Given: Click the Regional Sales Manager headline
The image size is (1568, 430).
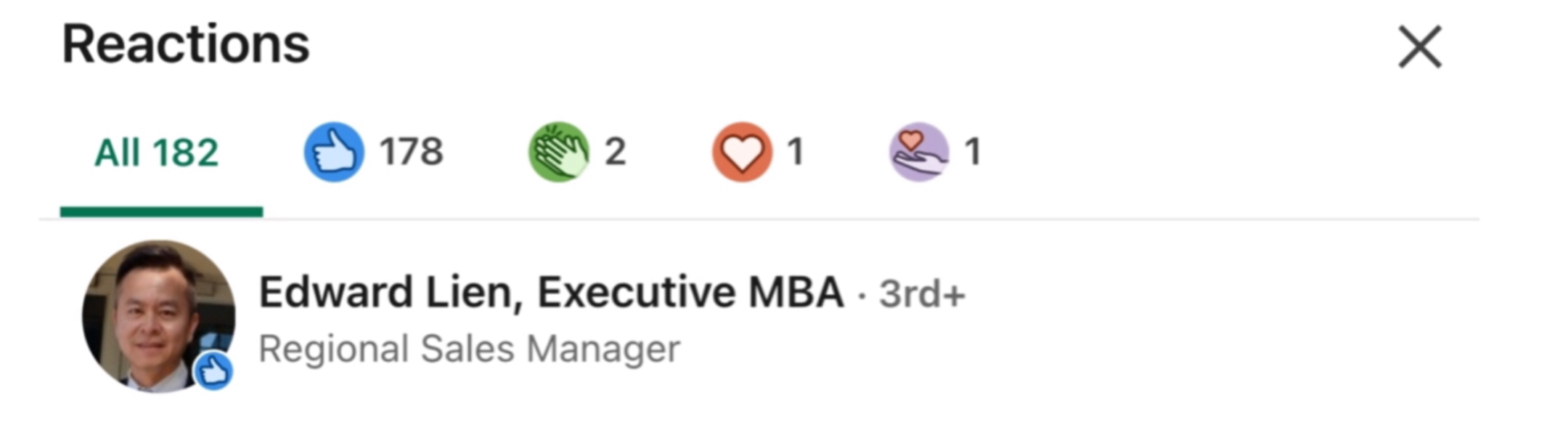Looking at the screenshot, I should 469,349.
